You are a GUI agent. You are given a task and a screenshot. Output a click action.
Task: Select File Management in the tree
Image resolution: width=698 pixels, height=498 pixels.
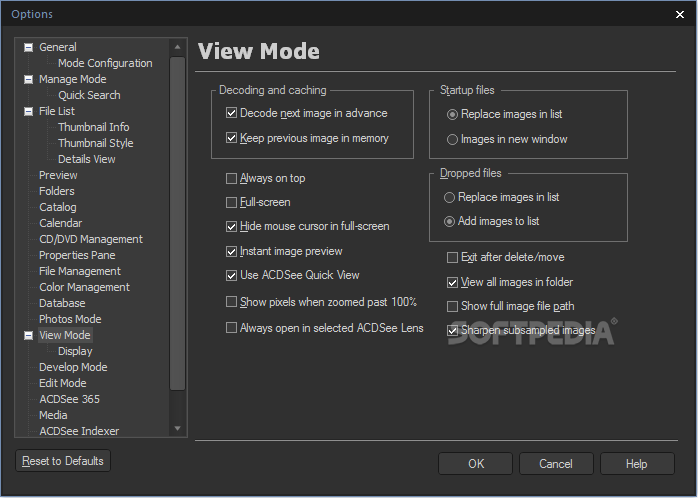[x=80, y=271]
